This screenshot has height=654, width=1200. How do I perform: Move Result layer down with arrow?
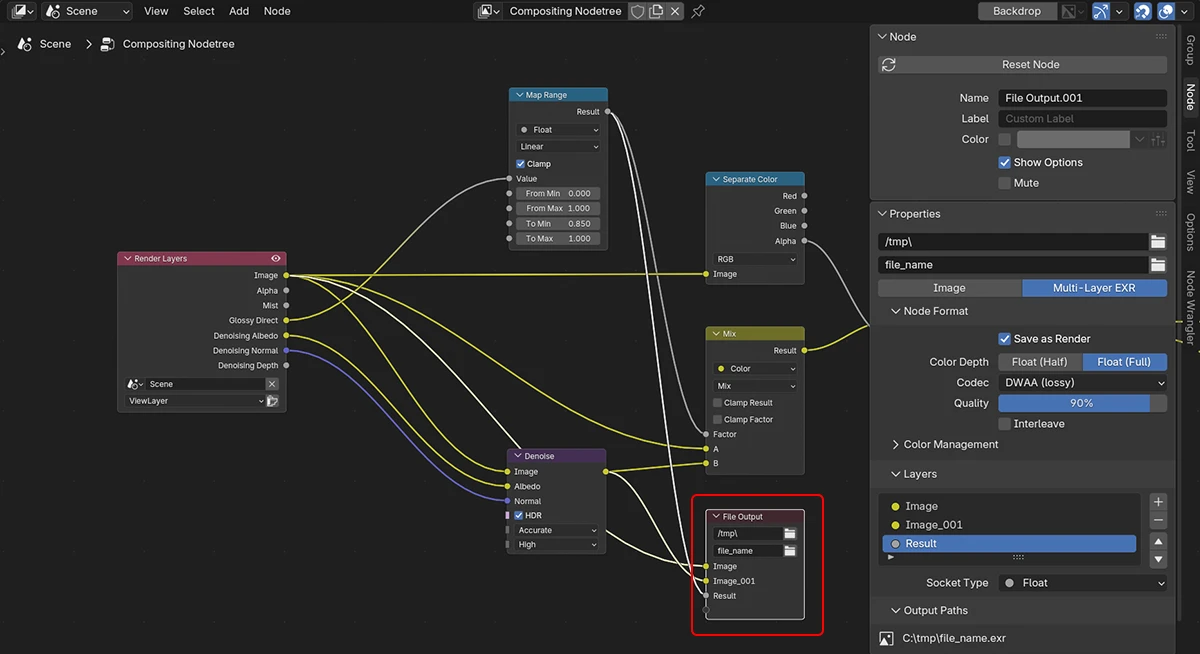click(1158, 559)
